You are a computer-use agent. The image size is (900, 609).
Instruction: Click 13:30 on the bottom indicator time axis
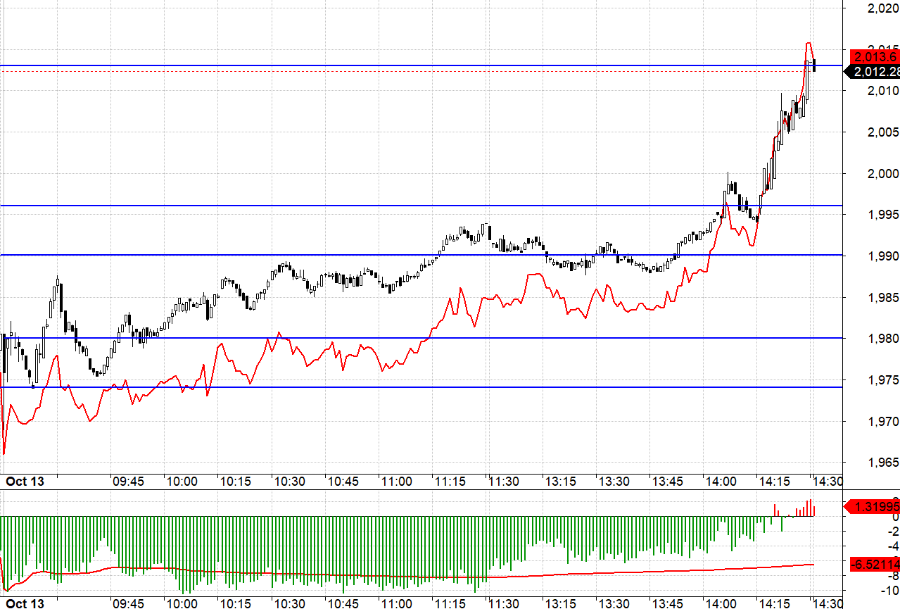[x=612, y=604]
